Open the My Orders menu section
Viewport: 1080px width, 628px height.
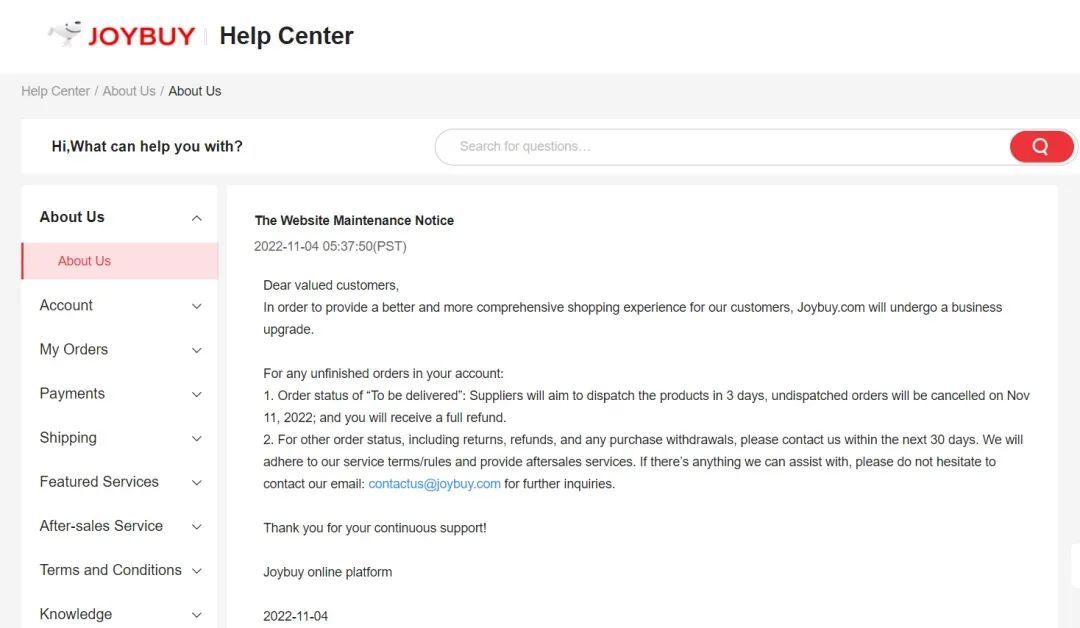coord(73,349)
